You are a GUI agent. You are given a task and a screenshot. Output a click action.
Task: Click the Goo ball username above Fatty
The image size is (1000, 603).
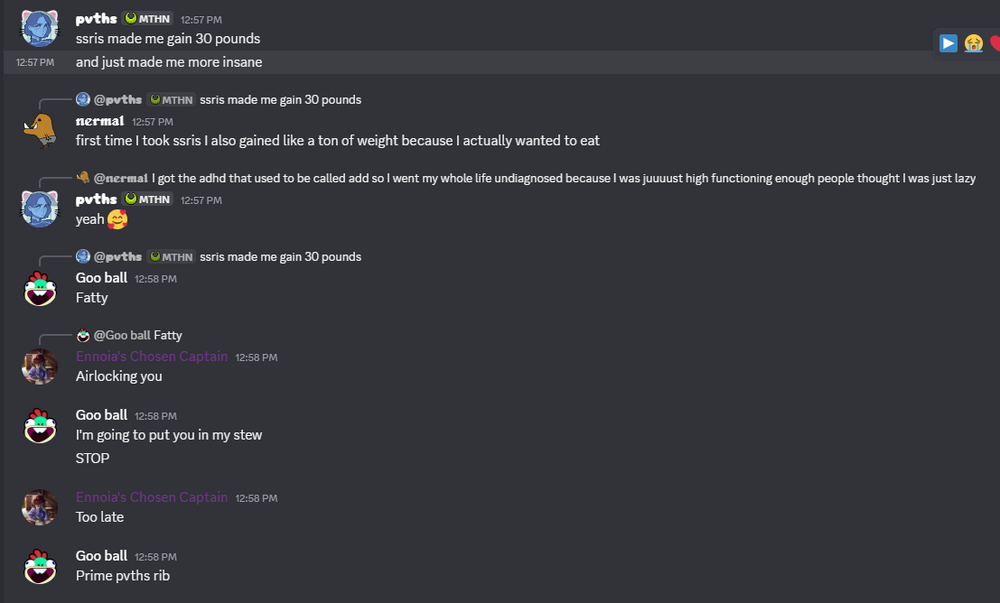[x=101, y=278]
